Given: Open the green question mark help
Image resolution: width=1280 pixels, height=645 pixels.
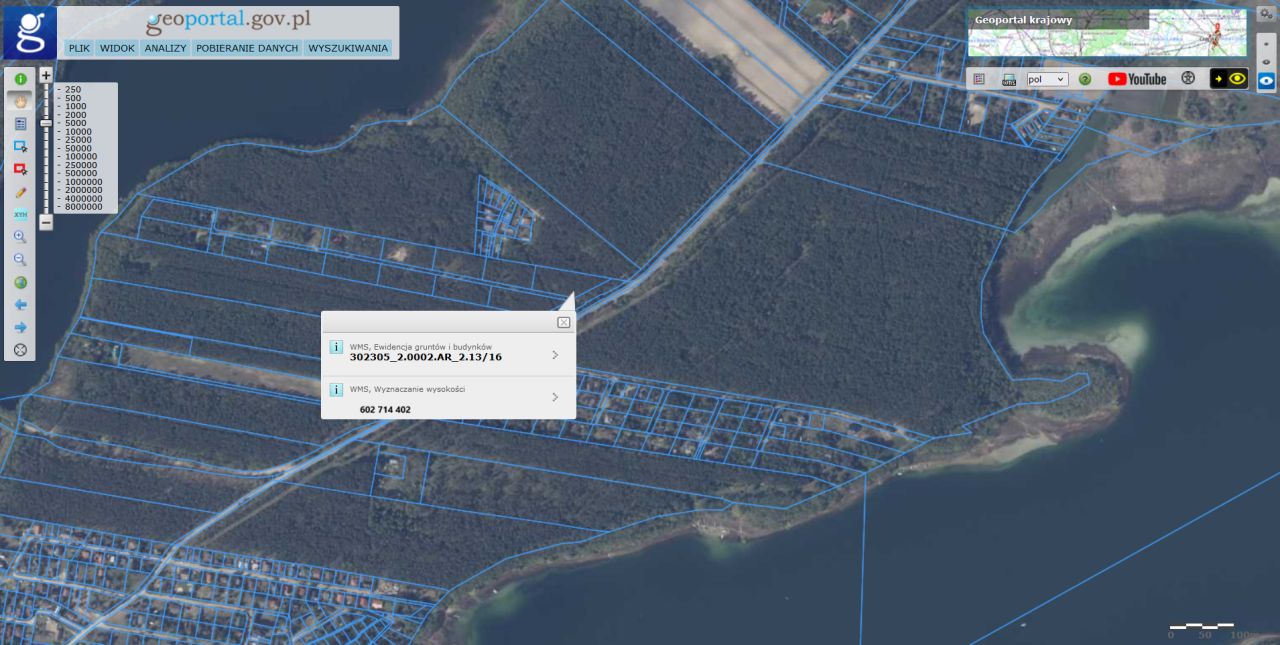Looking at the screenshot, I should click(x=1085, y=79).
